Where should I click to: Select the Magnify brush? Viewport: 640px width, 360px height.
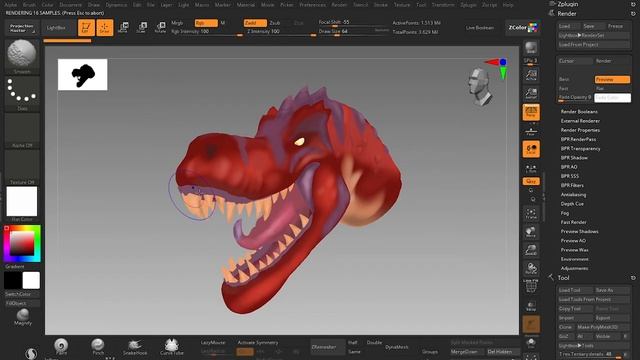[23, 317]
